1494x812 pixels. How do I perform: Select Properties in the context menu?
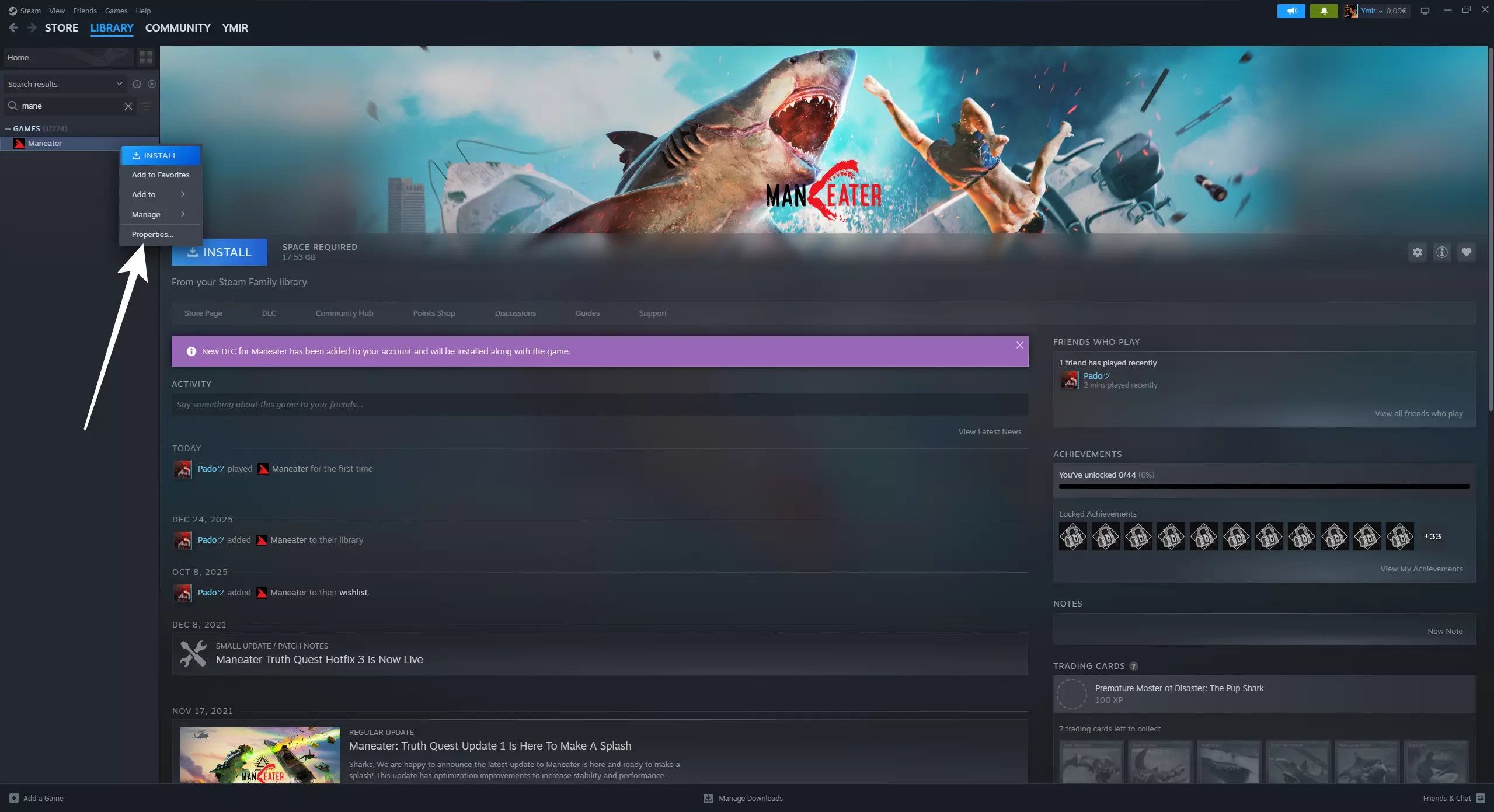pyautogui.click(x=152, y=234)
